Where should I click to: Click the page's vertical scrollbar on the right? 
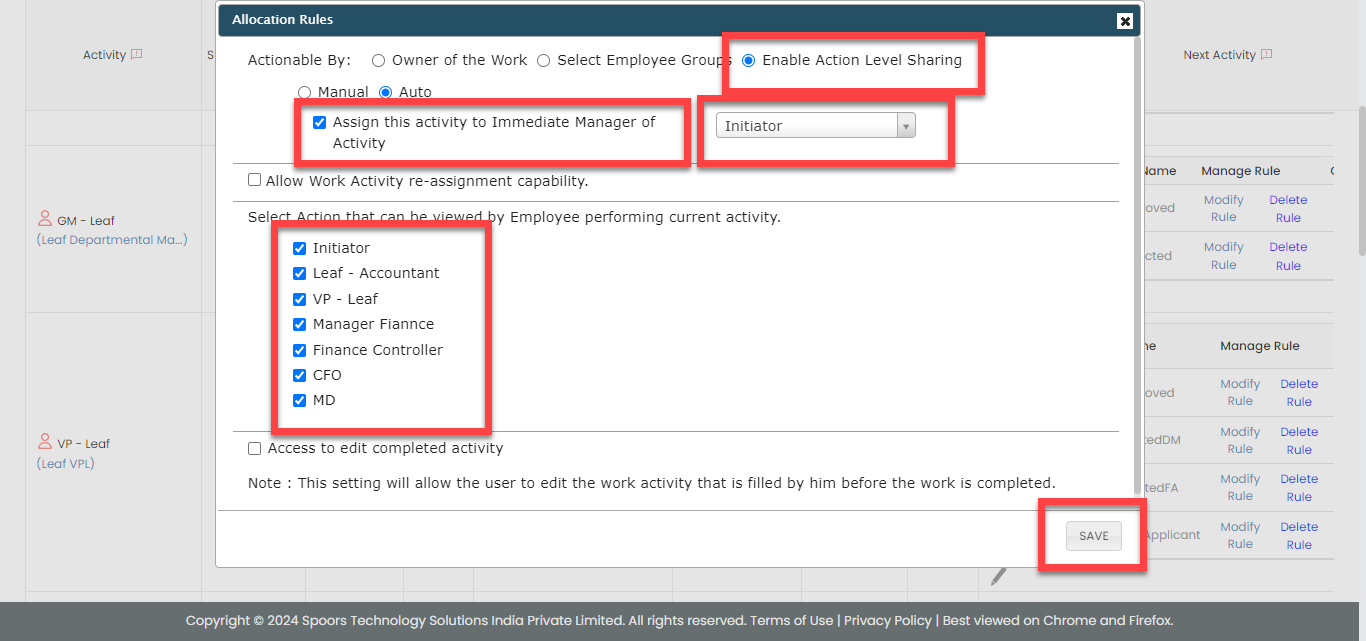point(1360,180)
